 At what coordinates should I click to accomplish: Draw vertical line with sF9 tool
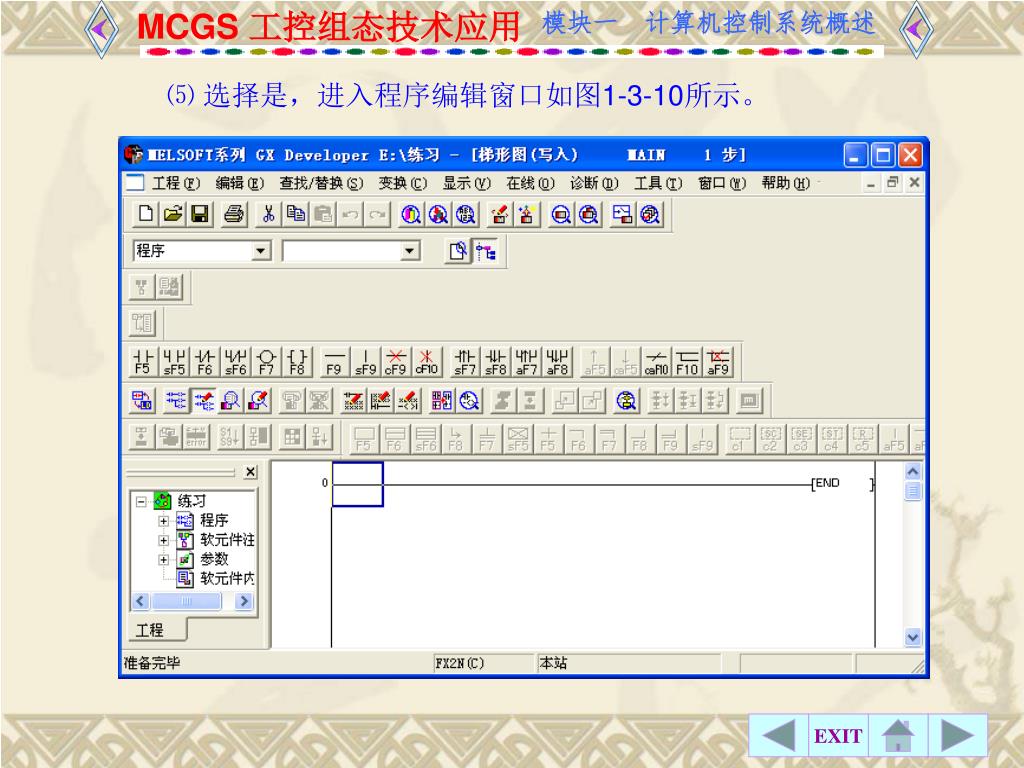coord(365,362)
